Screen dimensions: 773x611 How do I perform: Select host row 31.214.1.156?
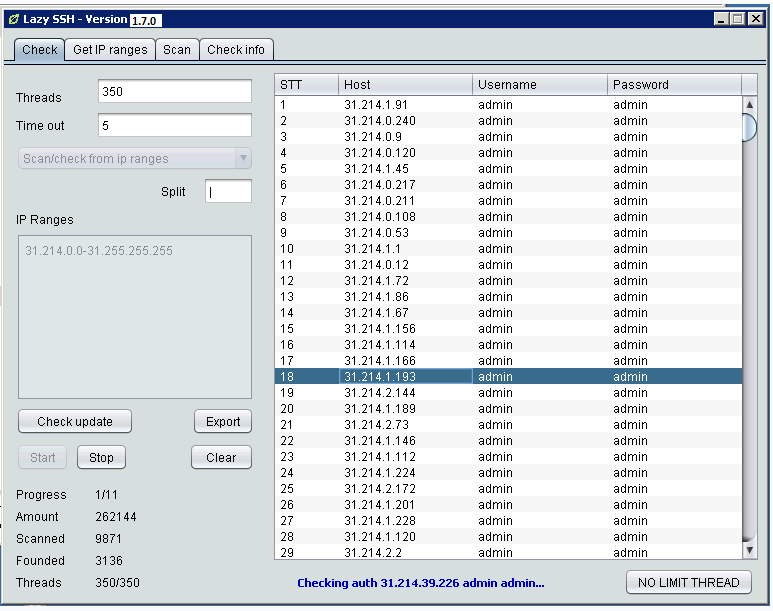[x=508, y=328]
